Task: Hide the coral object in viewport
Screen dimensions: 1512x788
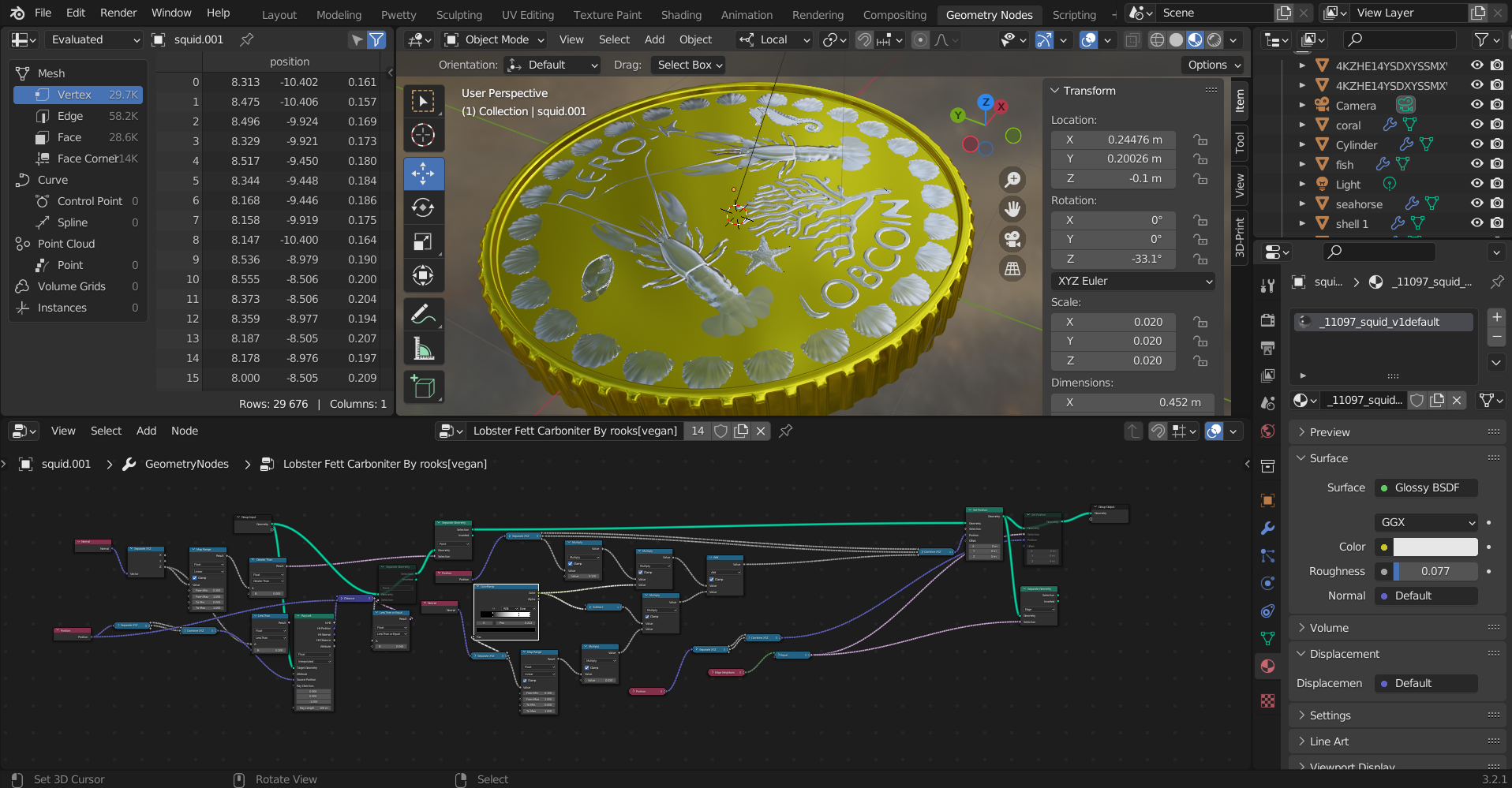Action: coord(1477,125)
